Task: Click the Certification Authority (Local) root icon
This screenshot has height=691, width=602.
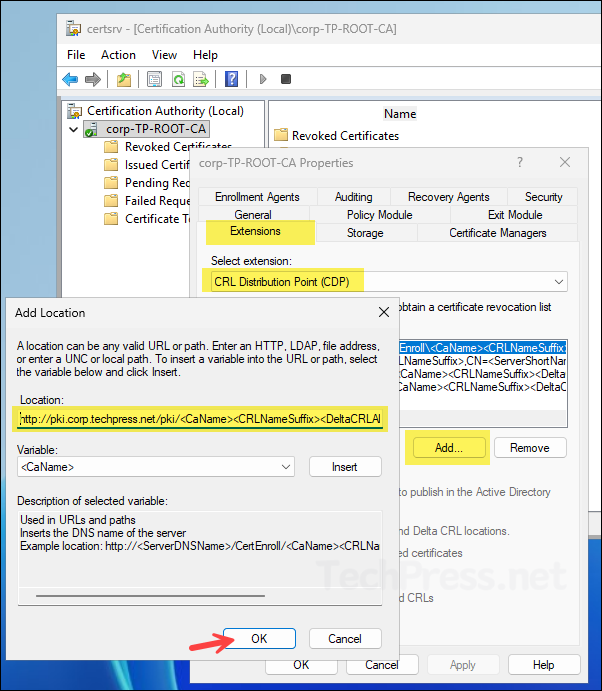Action: 74,111
